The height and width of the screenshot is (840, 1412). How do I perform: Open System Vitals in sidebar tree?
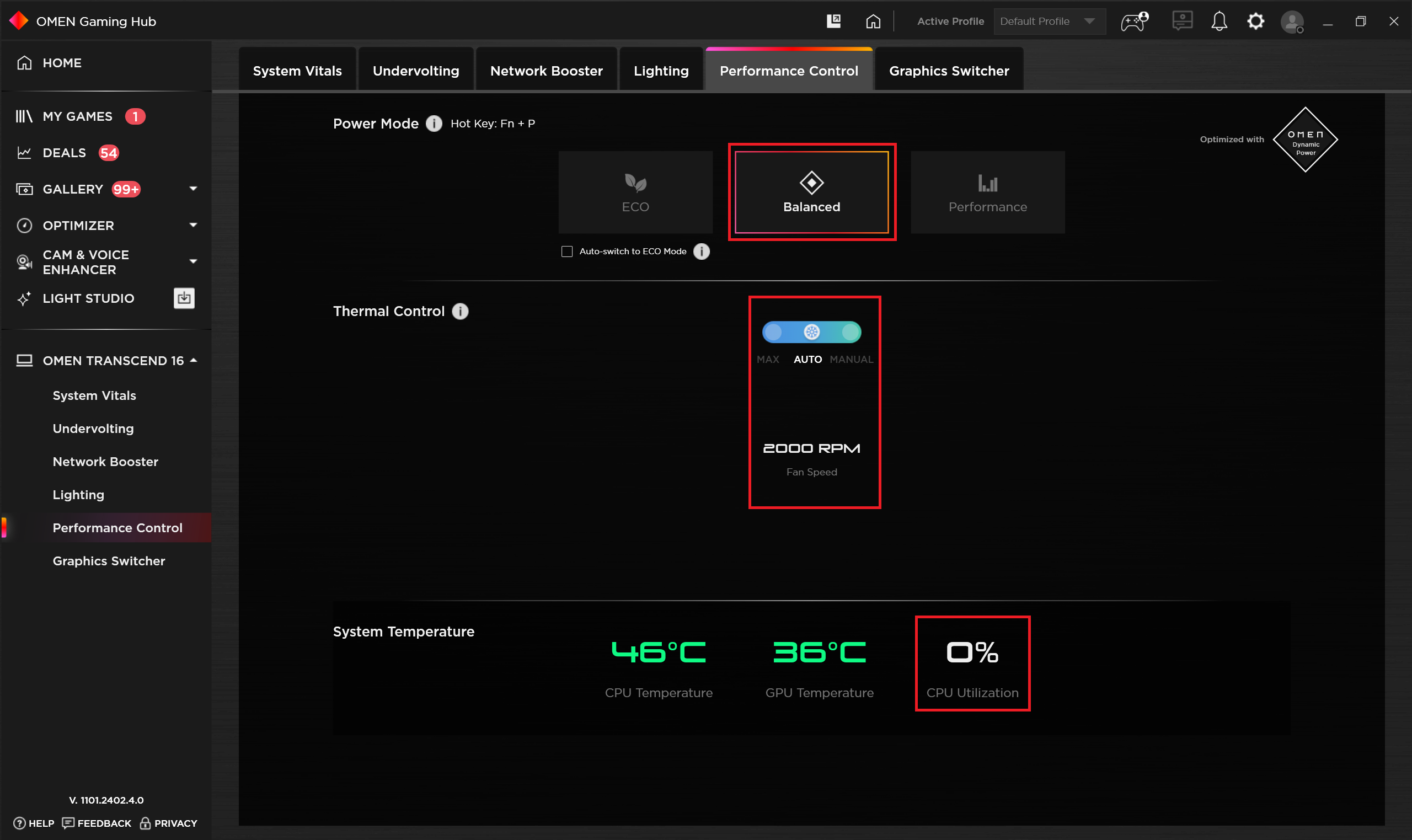click(x=94, y=395)
